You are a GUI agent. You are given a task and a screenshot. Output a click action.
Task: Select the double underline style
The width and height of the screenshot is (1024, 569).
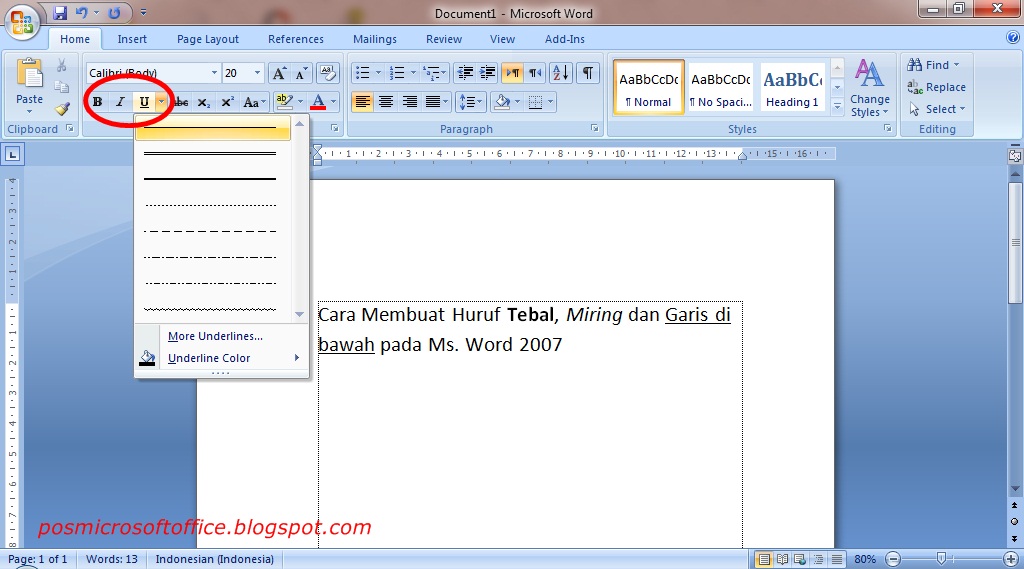pos(212,154)
